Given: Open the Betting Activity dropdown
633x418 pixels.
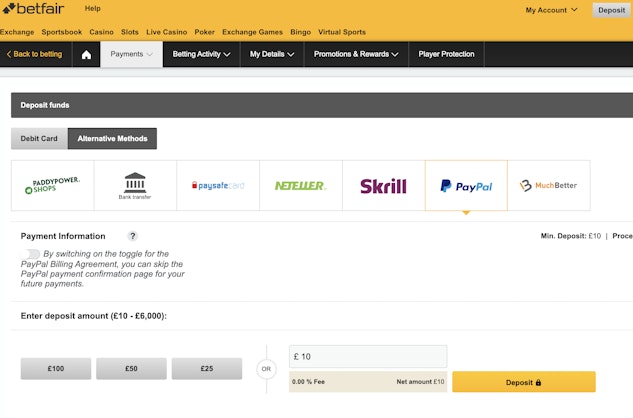Looking at the screenshot, I should coord(201,54).
